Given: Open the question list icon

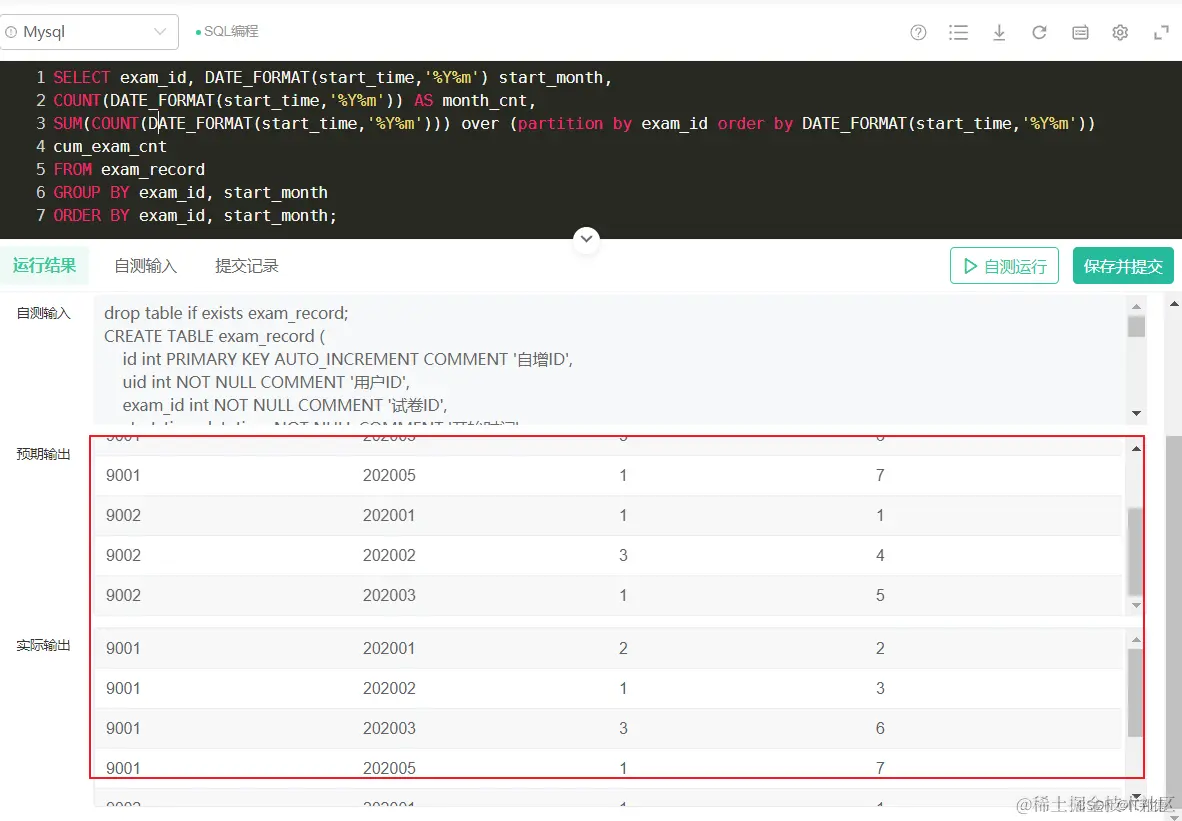Looking at the screenshot, I should click(x=958, y=32).
